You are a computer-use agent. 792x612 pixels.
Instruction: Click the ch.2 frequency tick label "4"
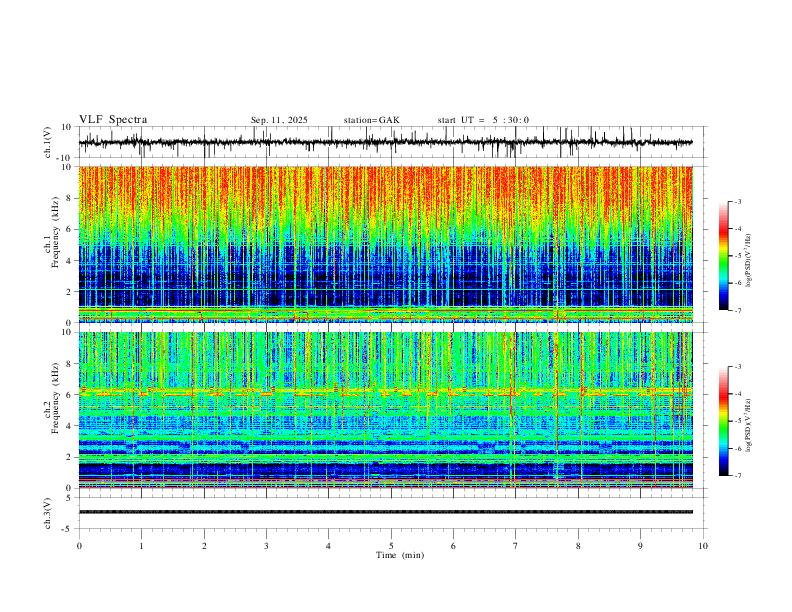pos(70,426)
